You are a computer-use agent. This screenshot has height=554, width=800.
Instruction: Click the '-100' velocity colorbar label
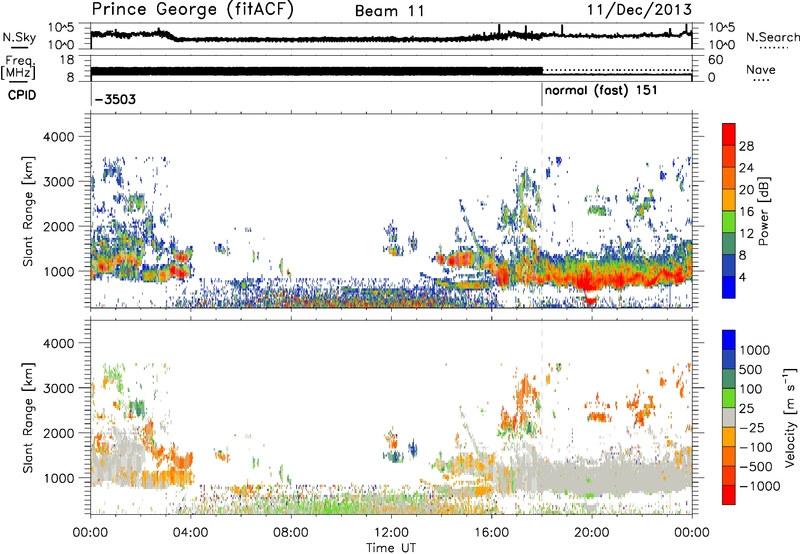tap(756, 447)
